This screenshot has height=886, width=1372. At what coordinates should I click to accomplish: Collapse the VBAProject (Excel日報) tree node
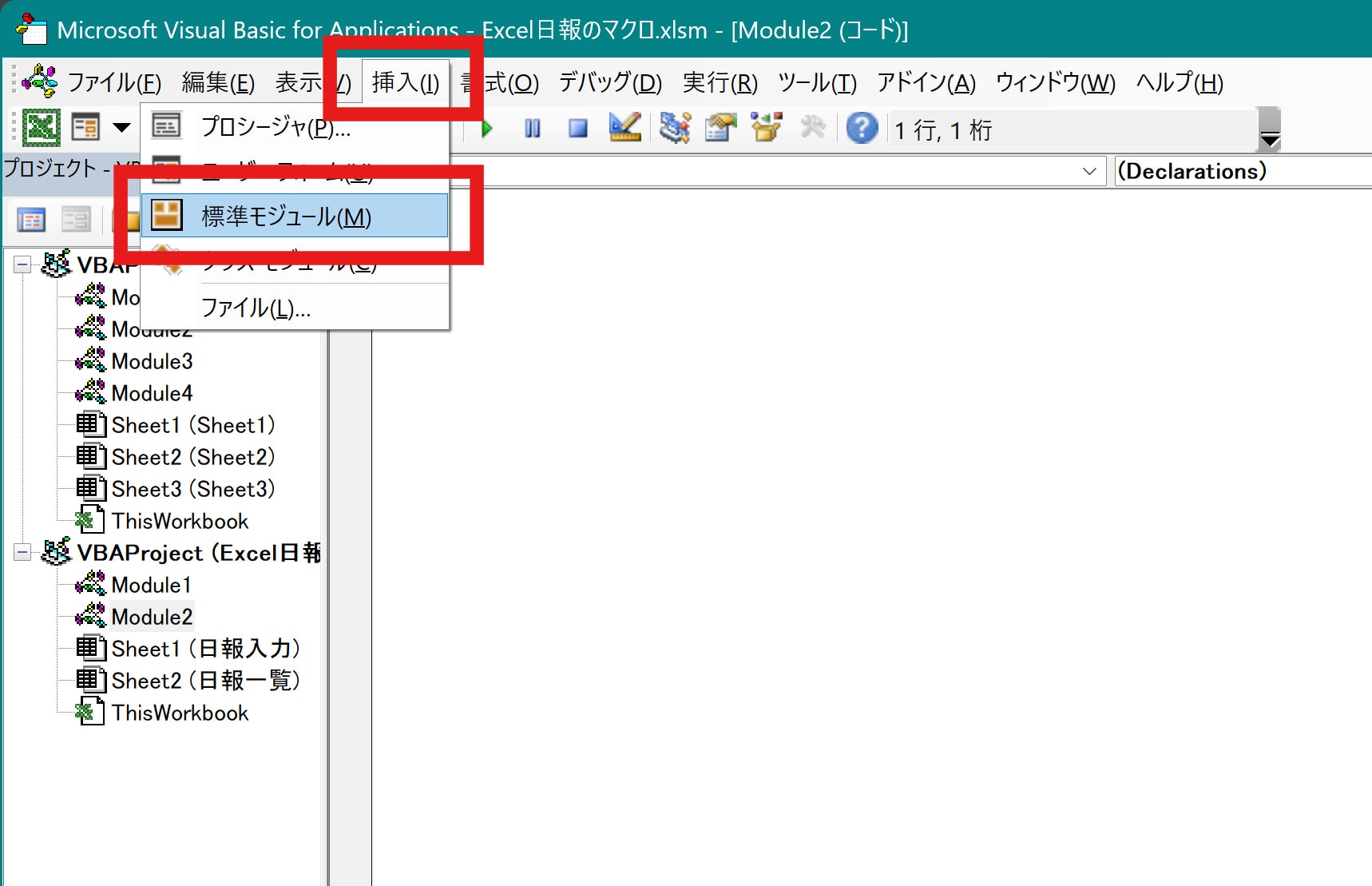[22, 552]
